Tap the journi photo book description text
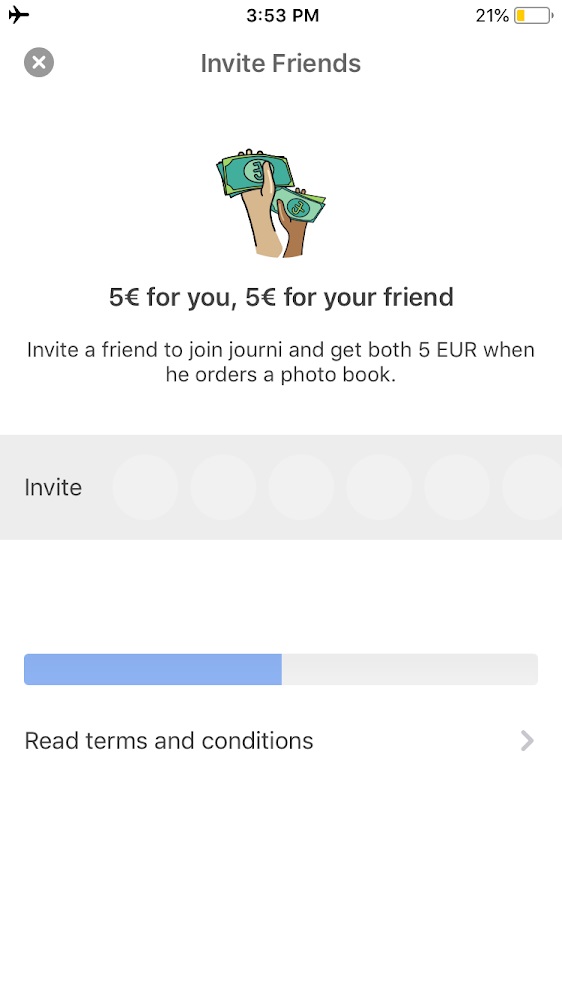This screenshot has height=1000, width=562. coord(281,362)
